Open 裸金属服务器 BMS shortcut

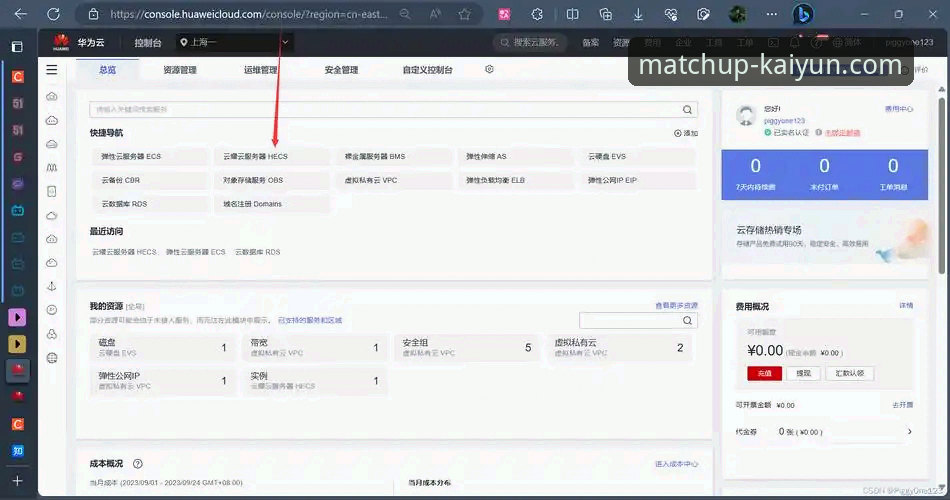(394, 156)
